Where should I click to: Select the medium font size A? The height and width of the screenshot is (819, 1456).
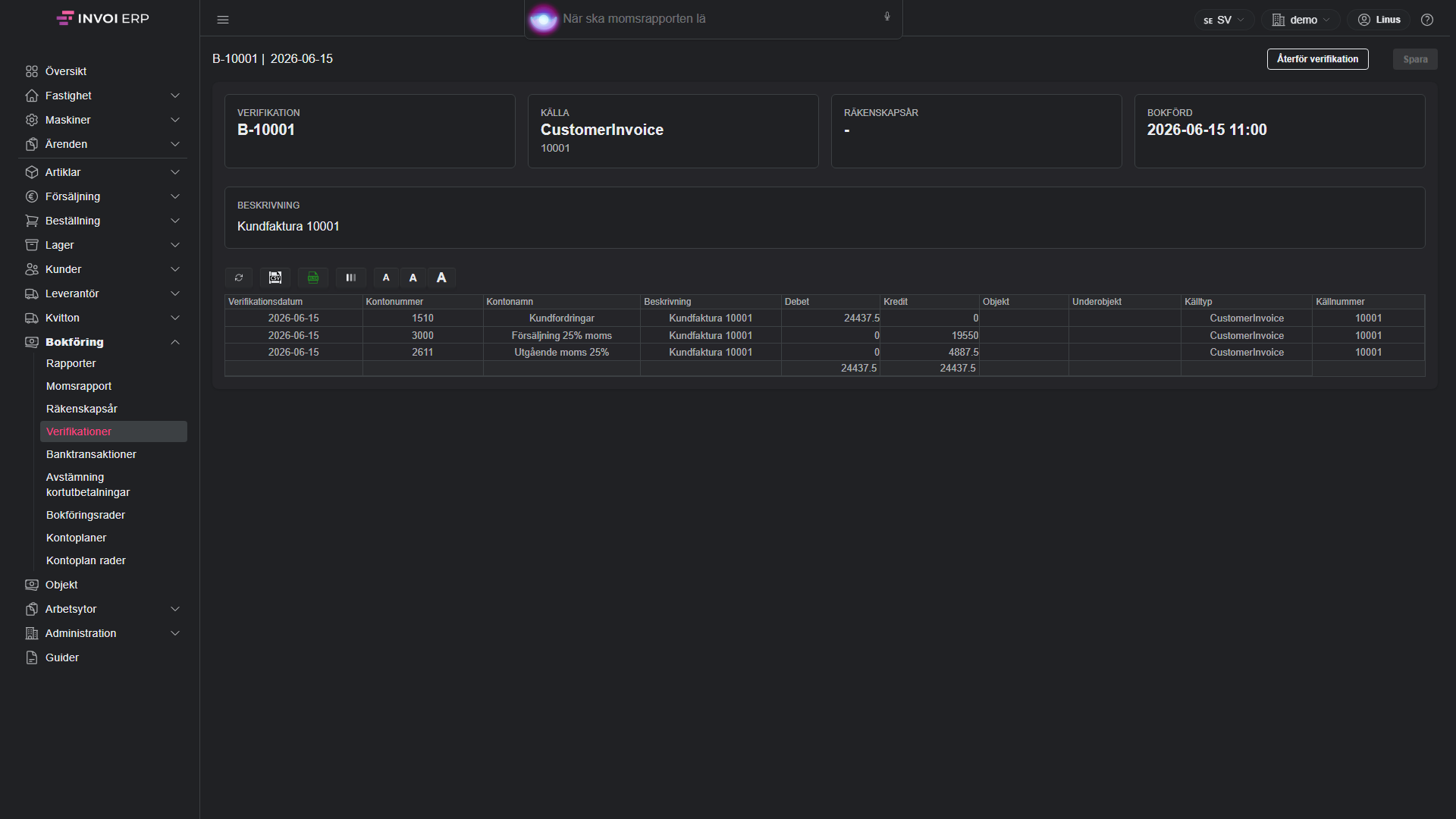point(413,278)
